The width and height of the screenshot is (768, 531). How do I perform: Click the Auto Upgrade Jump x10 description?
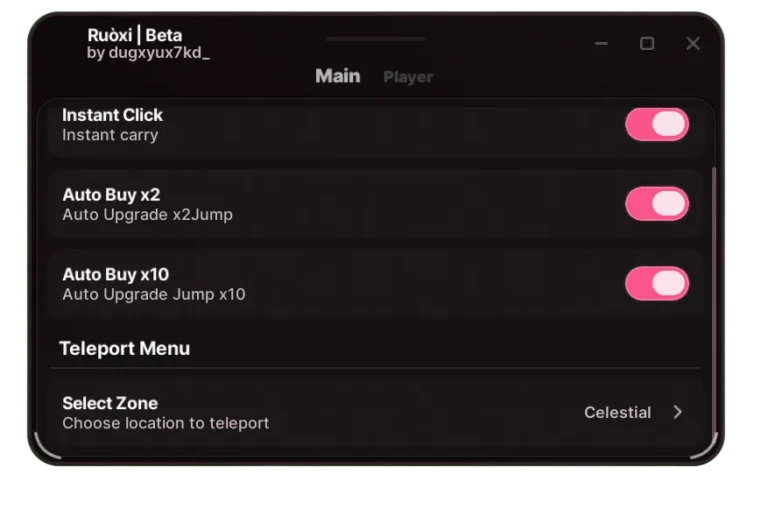click(153, 295)
